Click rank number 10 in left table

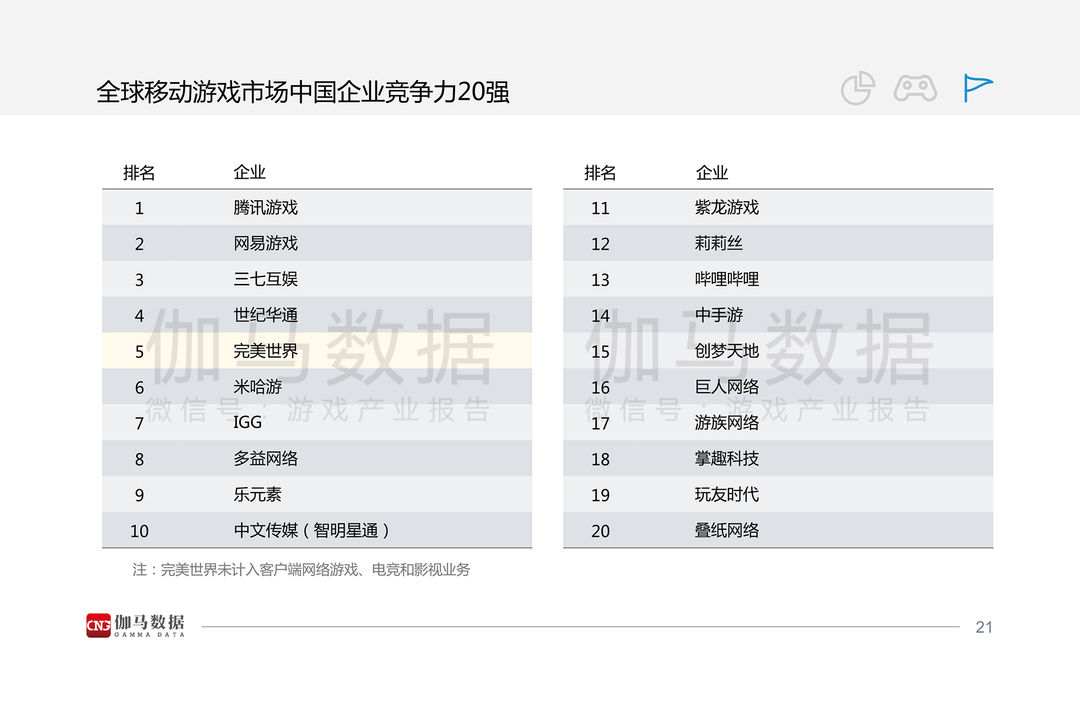[x=139, y=531]
